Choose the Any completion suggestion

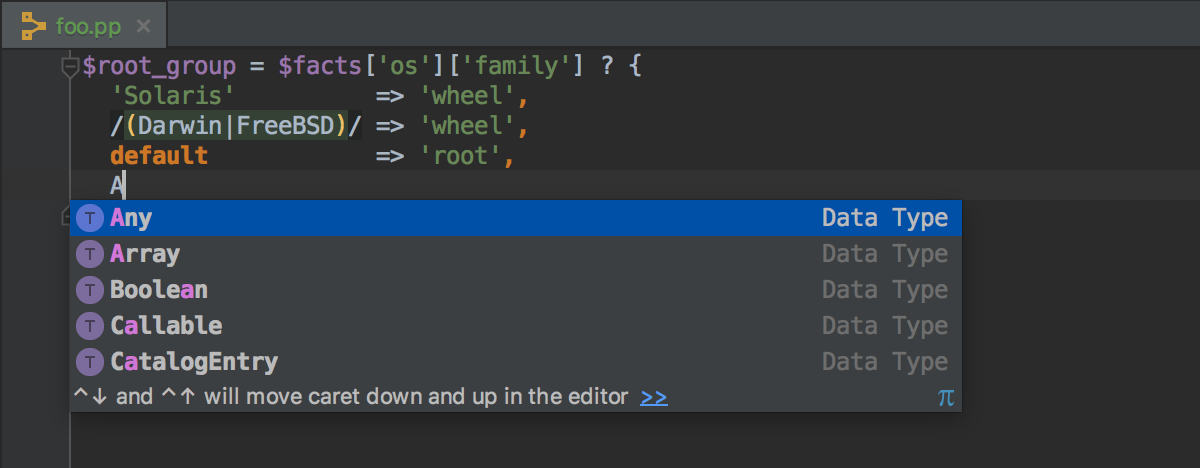click(515, 218)
